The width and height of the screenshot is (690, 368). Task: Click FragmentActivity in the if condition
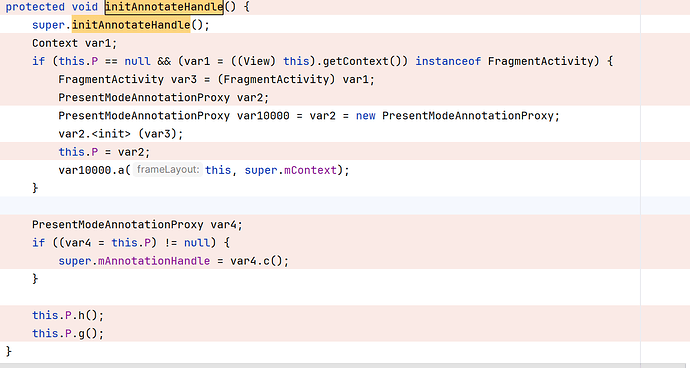540,61
